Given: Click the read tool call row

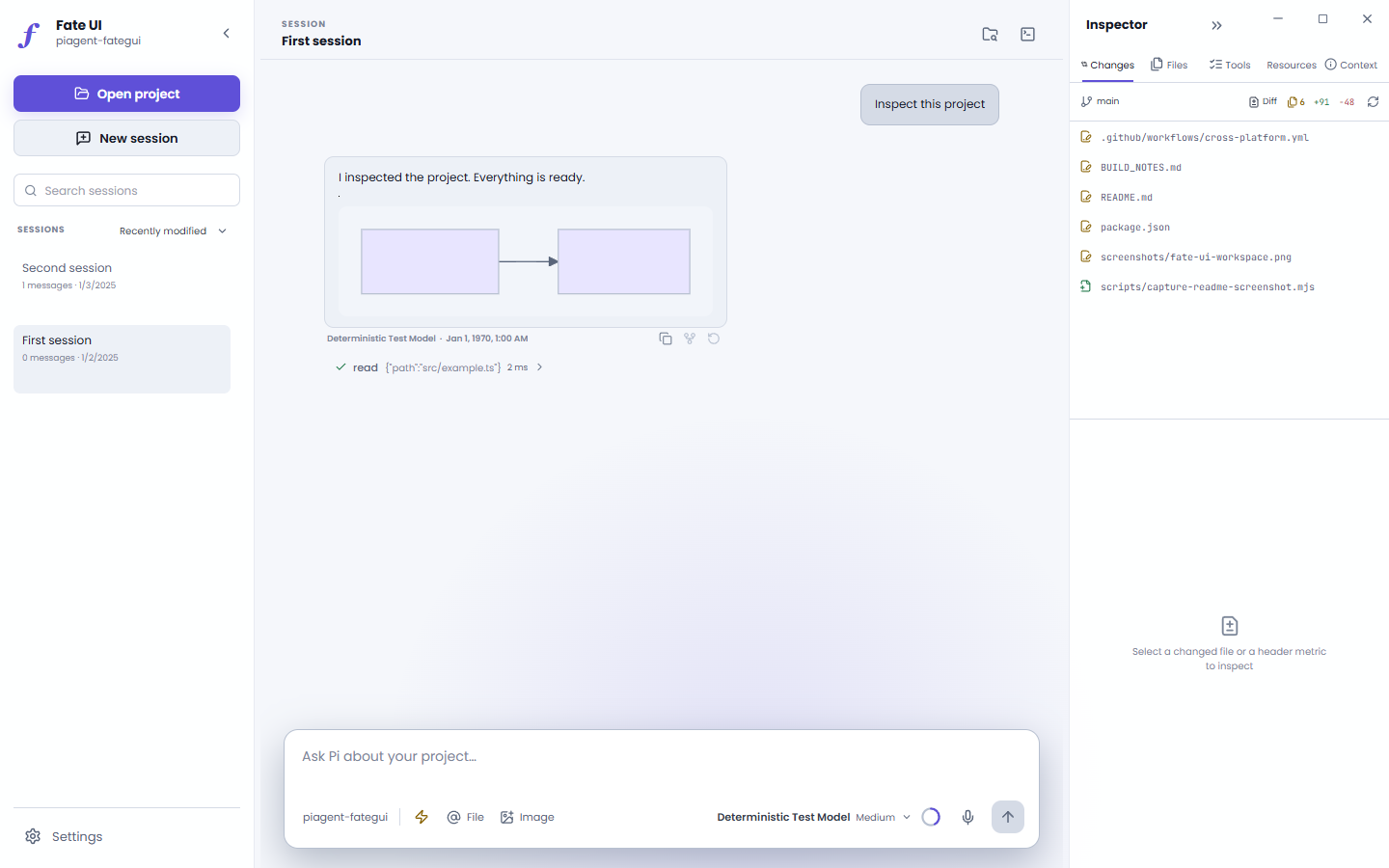Looking at the screenshot, I should click(439, 367).
